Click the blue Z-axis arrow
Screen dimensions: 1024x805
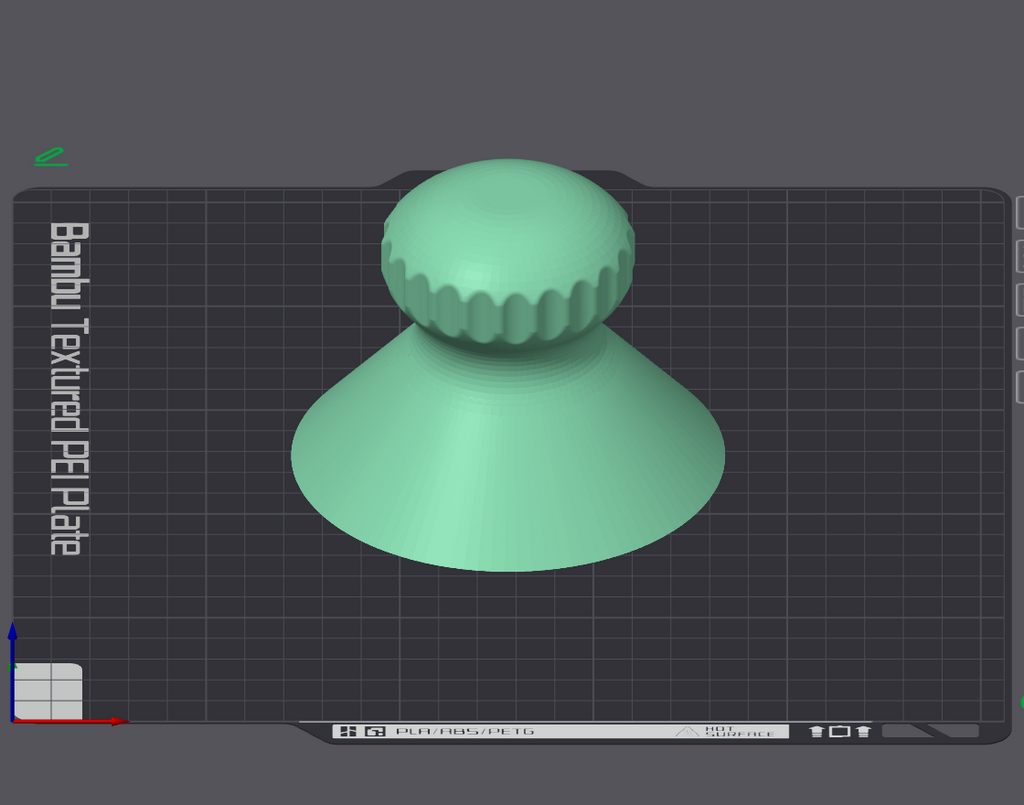point(12,671)
